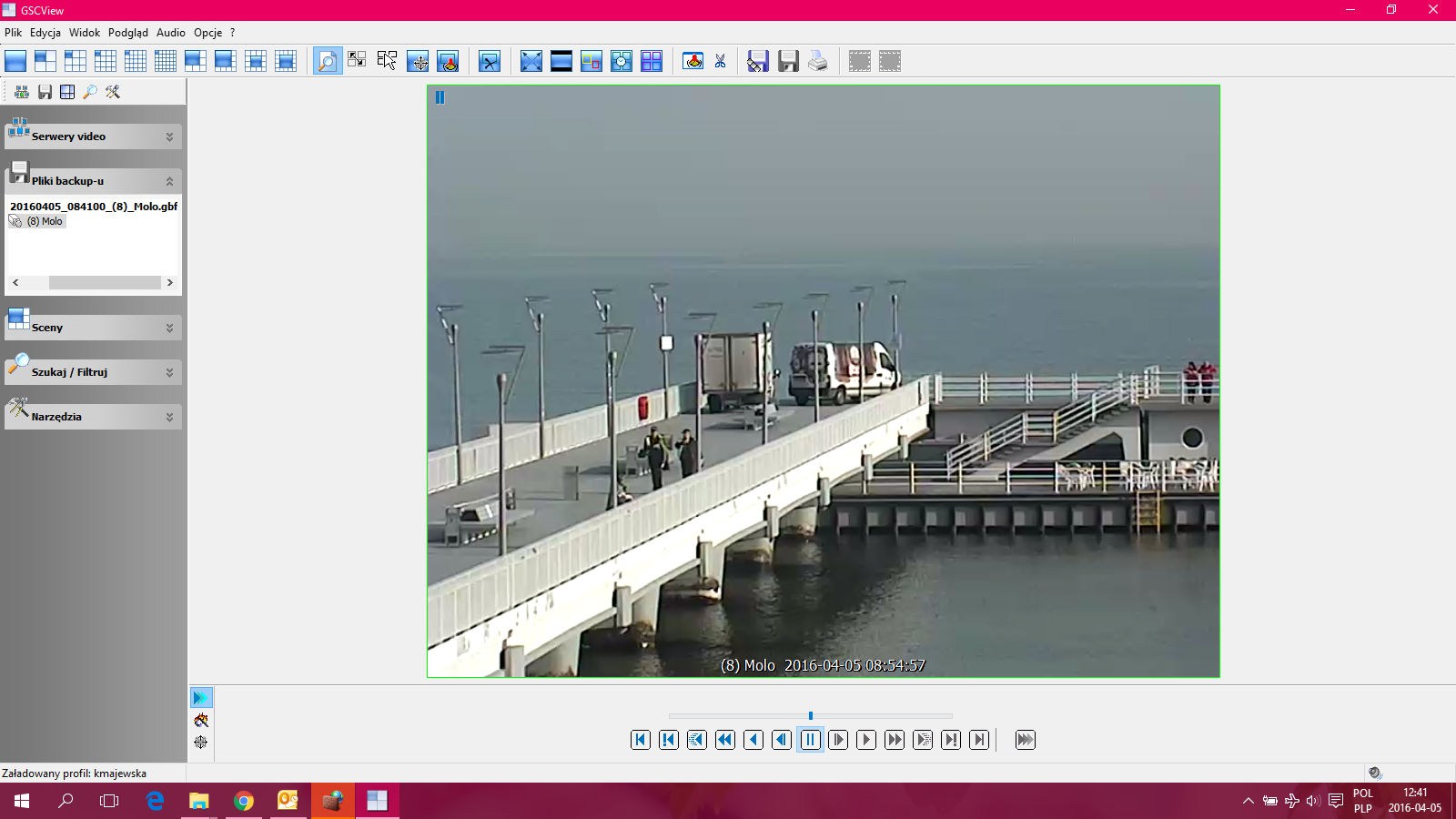The image size is (1456, 819).
Task: Click the pier video viewer image
Action: tap(824, 381)
